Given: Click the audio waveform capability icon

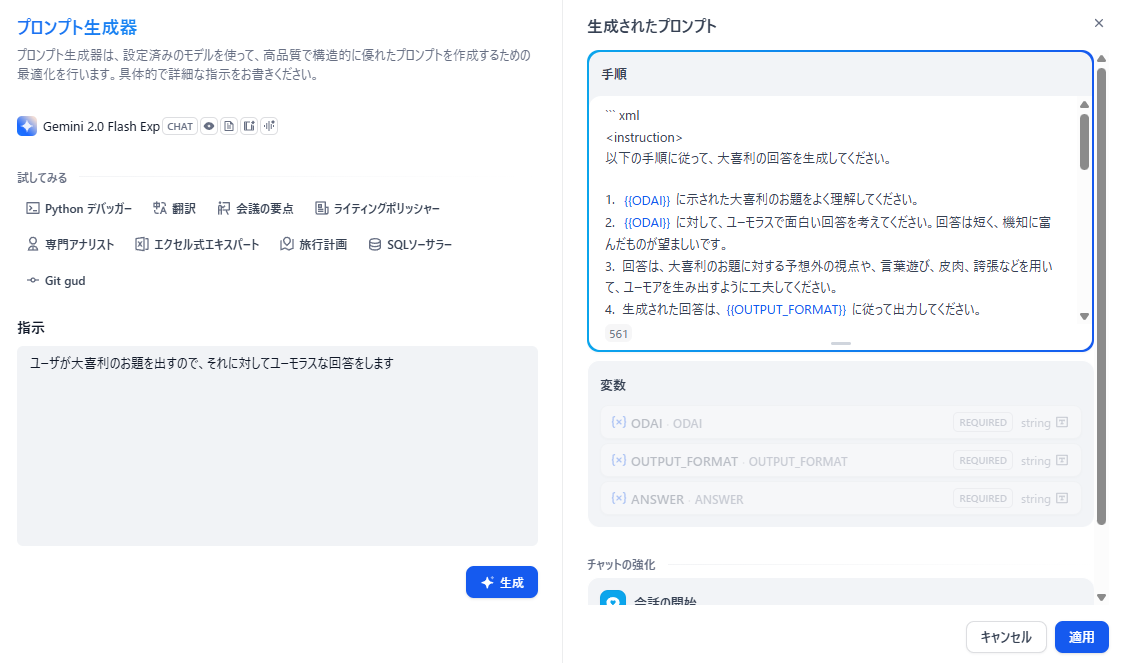Looking at the screenshot, I should 269,126.
